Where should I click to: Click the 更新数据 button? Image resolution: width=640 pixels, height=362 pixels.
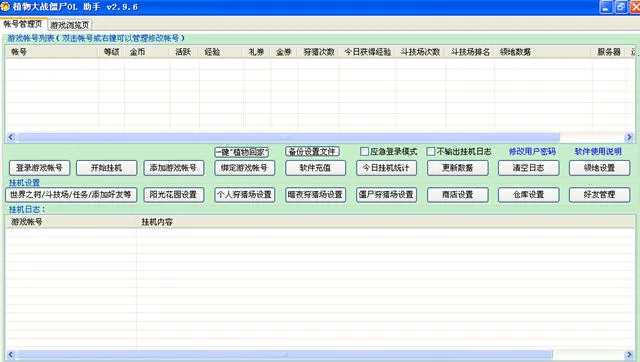[458, 168]
